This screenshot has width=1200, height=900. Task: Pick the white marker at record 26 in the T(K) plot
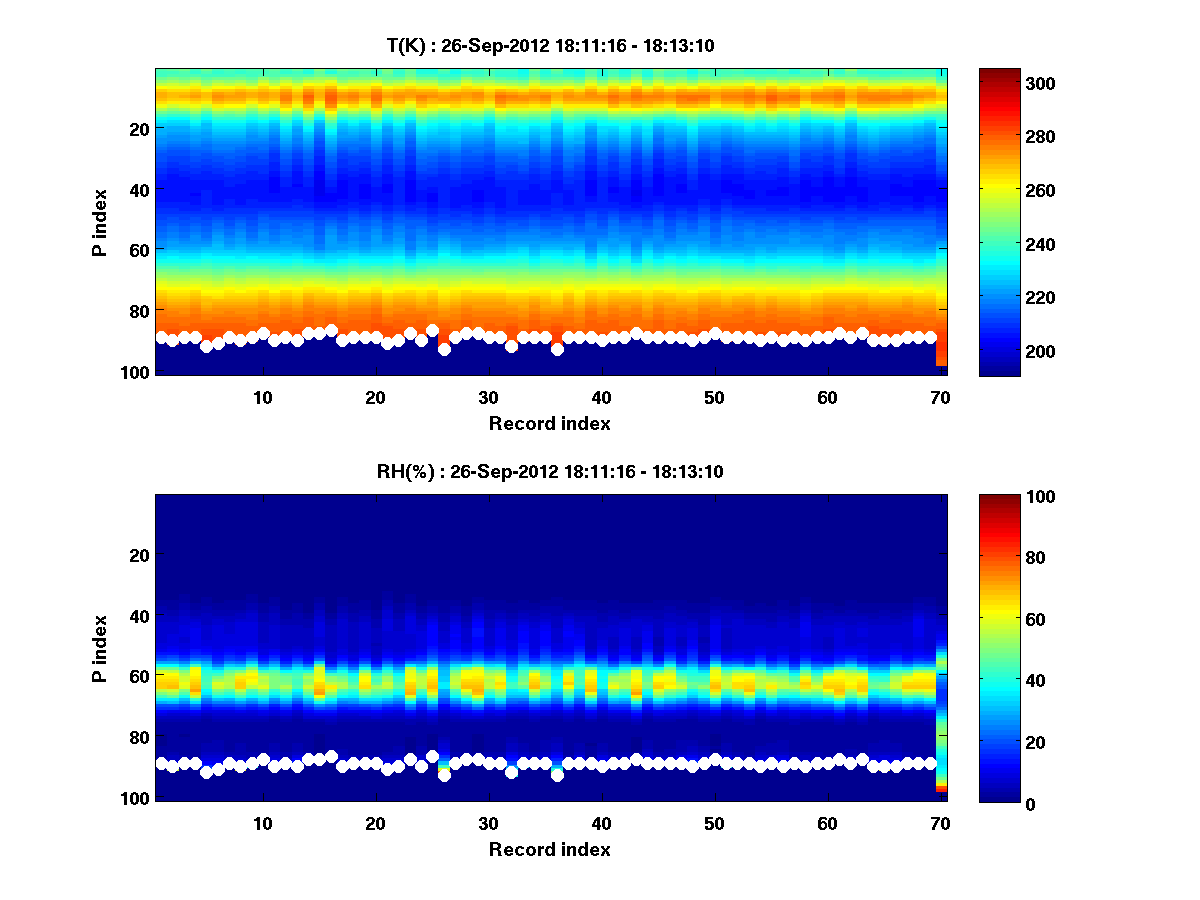[444, 349]
